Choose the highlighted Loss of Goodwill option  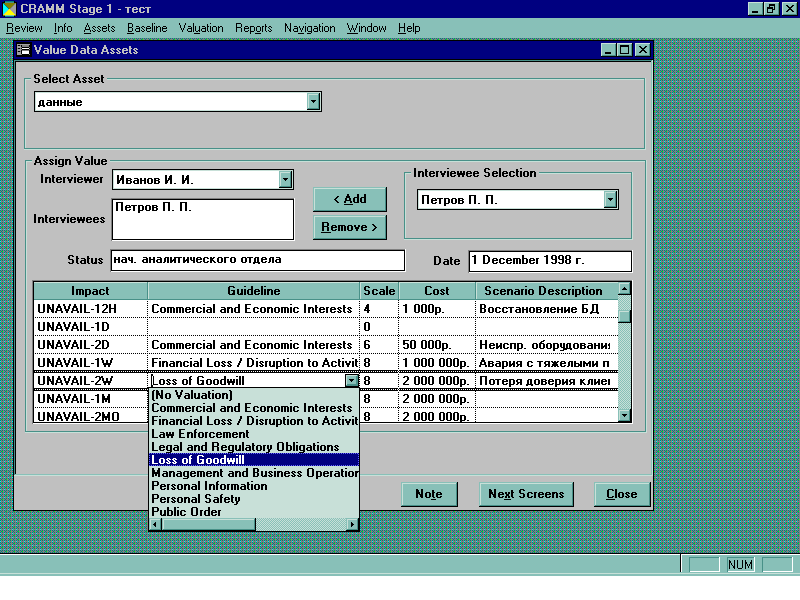254,460
